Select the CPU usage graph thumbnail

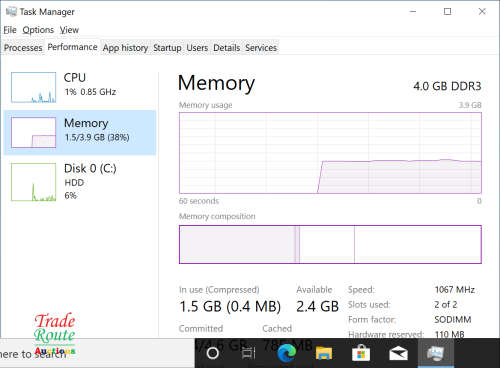33,87
